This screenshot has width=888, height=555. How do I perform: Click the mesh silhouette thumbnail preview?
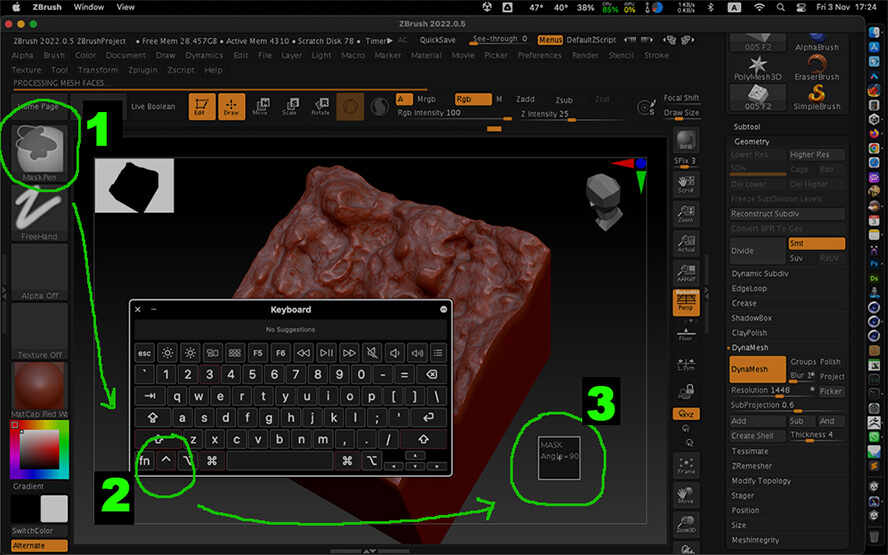(x=134, y=186)
